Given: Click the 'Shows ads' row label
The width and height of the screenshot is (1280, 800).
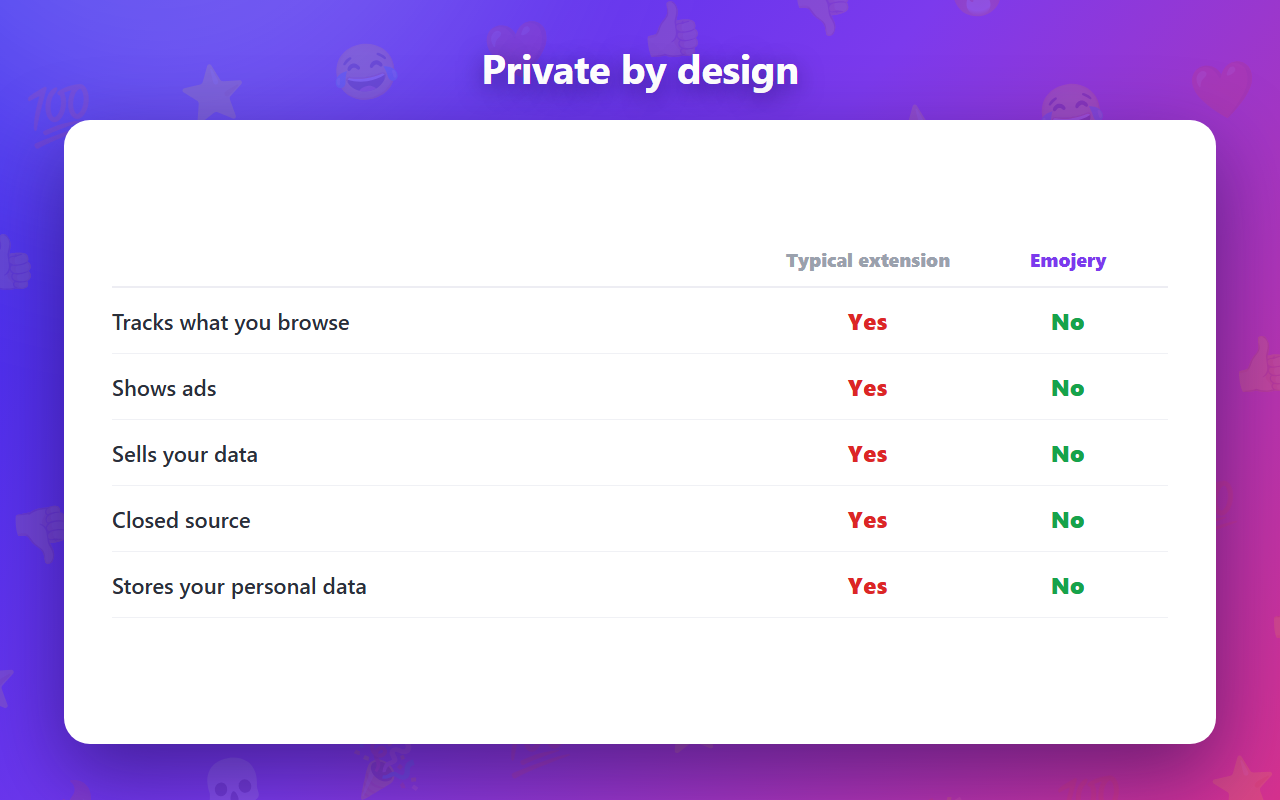Looking at the screenshot, I should click(164, 388).
